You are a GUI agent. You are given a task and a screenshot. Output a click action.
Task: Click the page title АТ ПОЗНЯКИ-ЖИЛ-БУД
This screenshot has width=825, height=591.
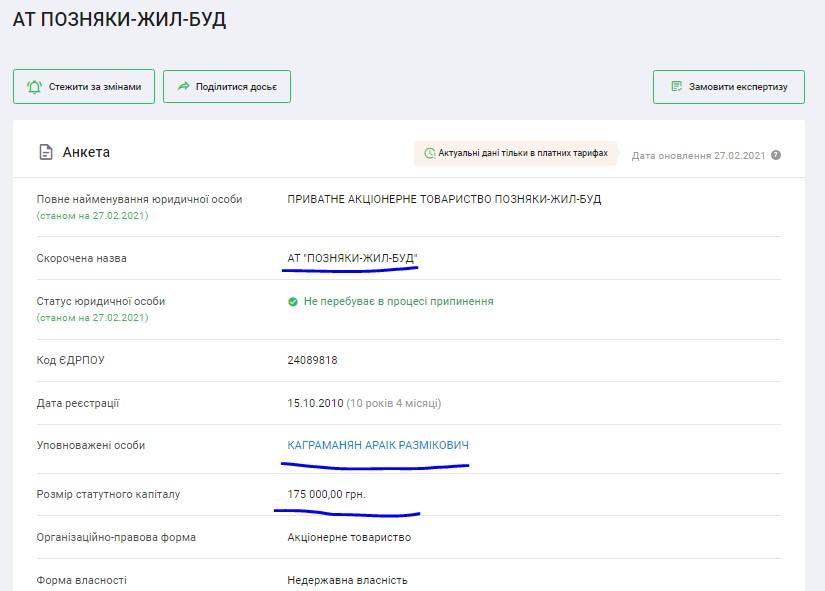[119, 20]
